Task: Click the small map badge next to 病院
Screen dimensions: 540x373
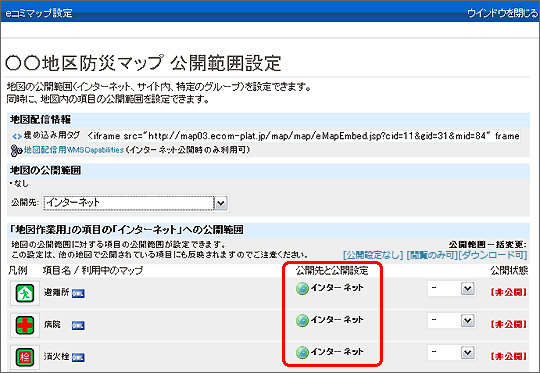Action: (x=78, y=325)
